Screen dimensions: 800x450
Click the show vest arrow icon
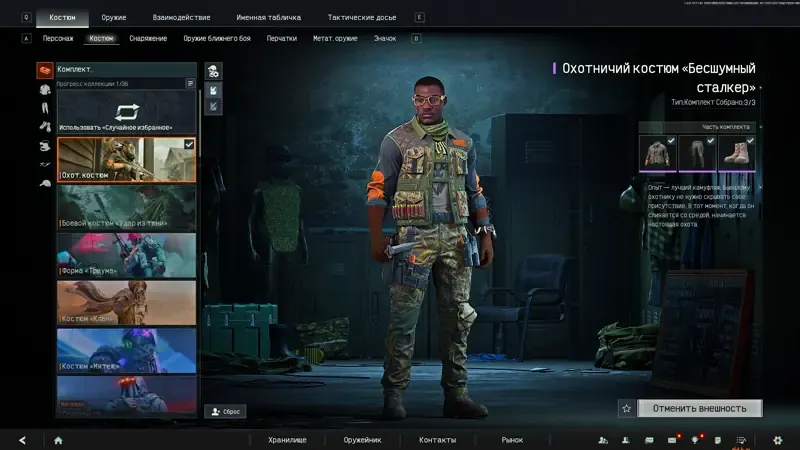coord(213,91)
